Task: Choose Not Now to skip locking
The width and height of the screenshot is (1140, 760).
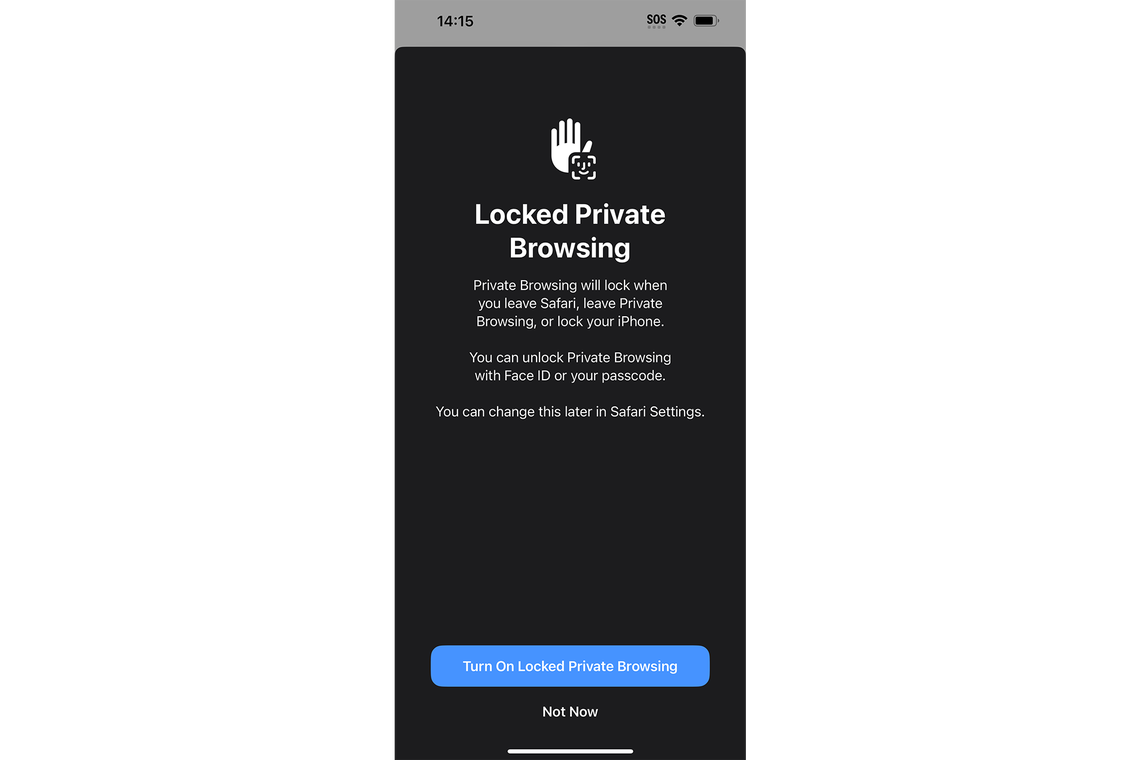Action: click(x=570, y=711)
